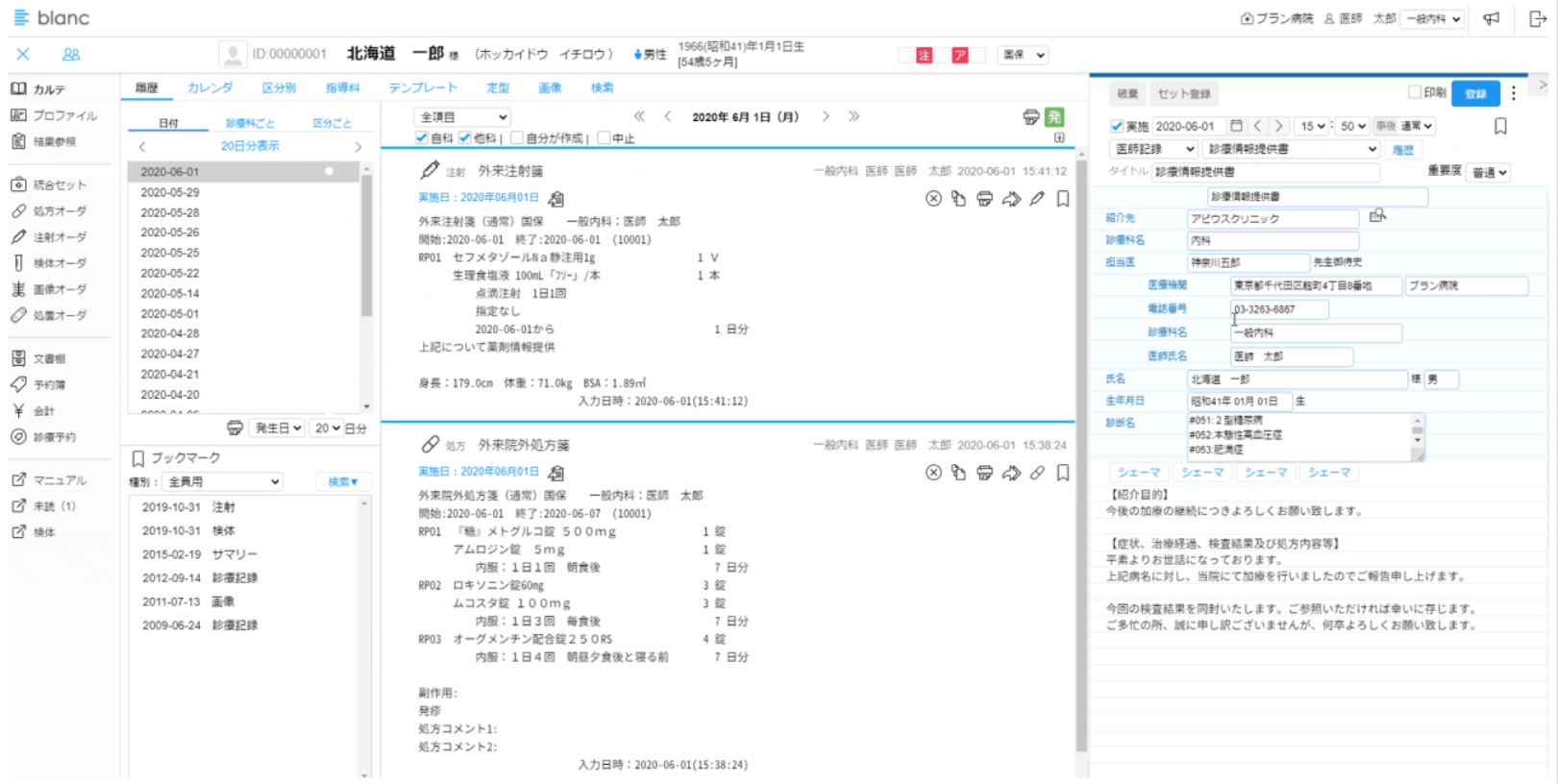The image size is (1558, 784).
Task: Switch to the カレンダ tab
Action: coord(210,87)
